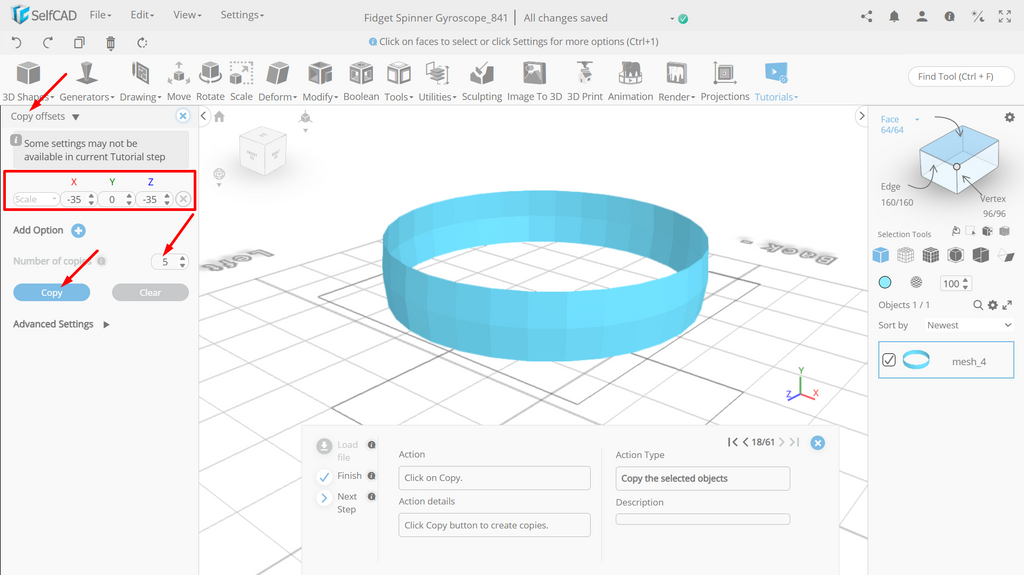Expand Advanced Settings section
Image resolution: width=1024 pixels, height=575 pixels.
[61, 324]
